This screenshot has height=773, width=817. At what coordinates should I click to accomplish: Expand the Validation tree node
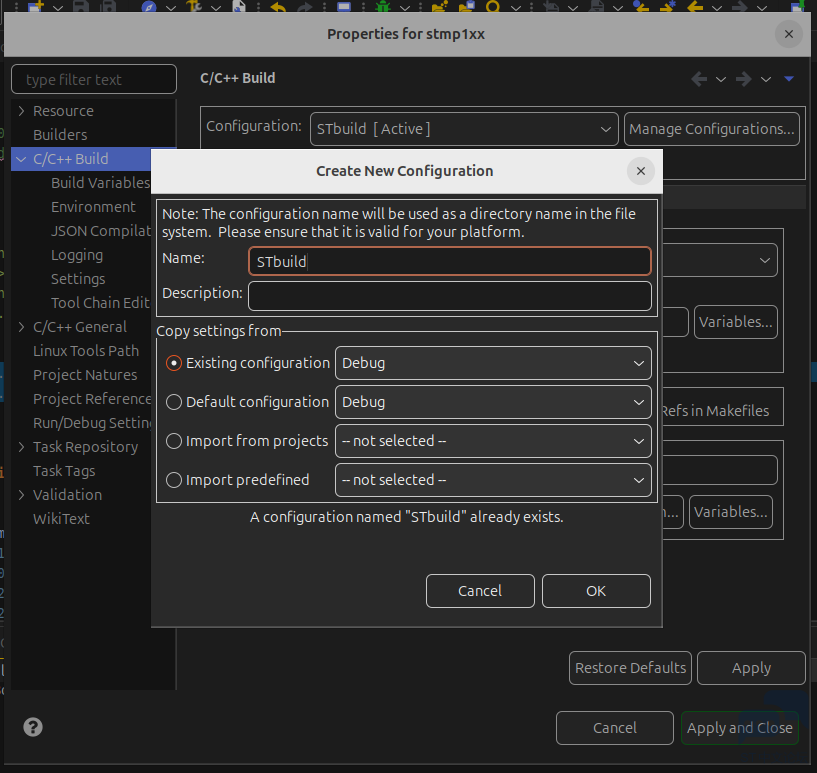21,495
